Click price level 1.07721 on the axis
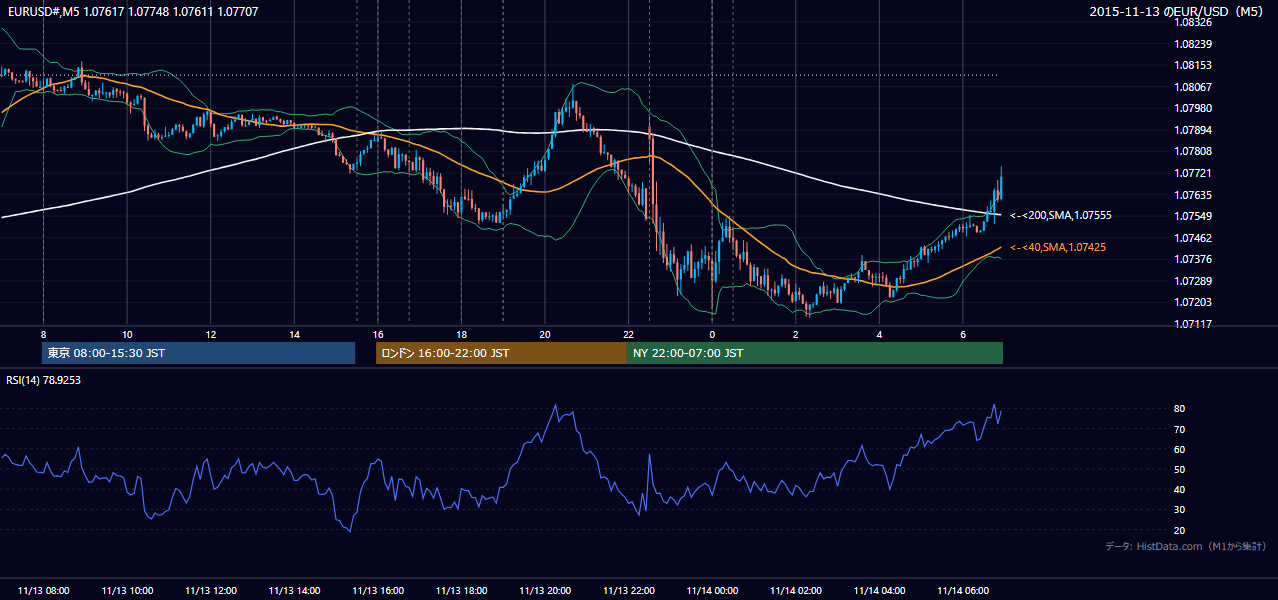 (x=1195, y=173)
